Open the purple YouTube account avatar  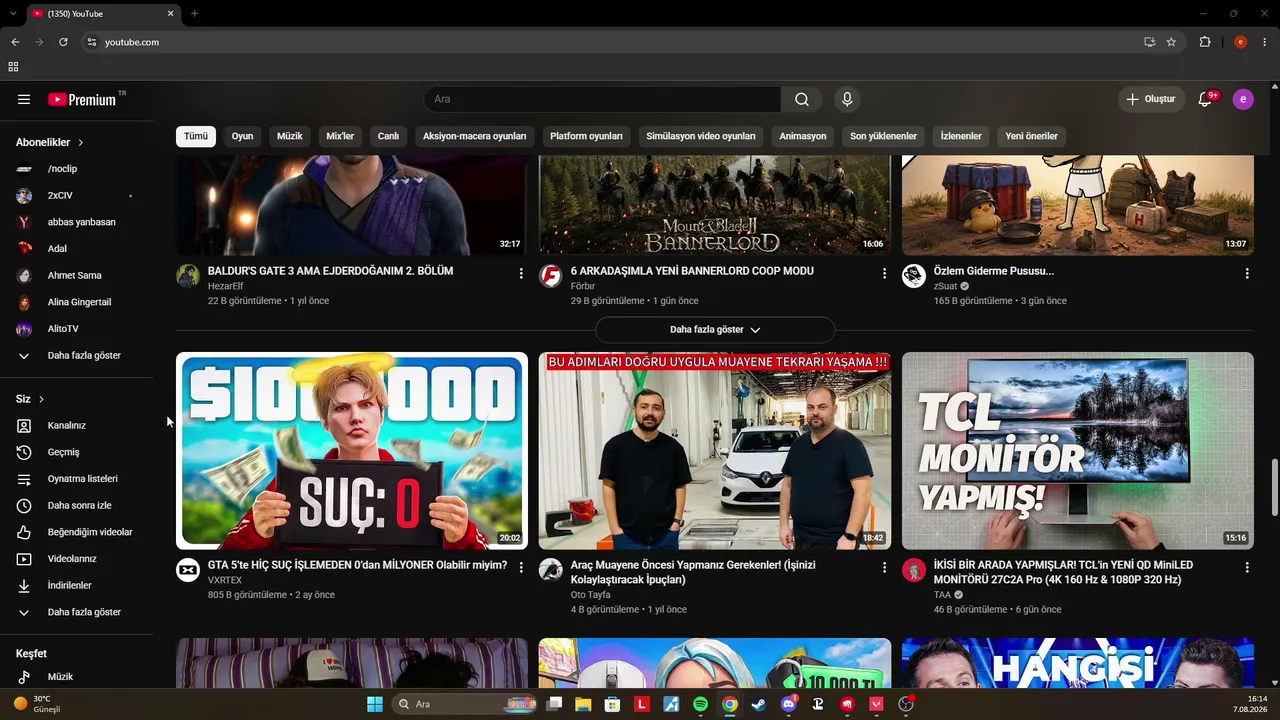(1243, 99)
